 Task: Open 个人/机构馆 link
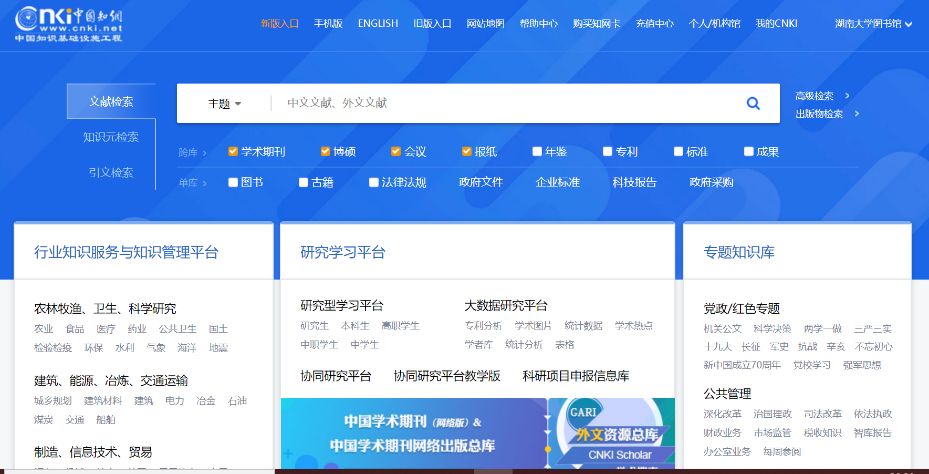point(715,24)
